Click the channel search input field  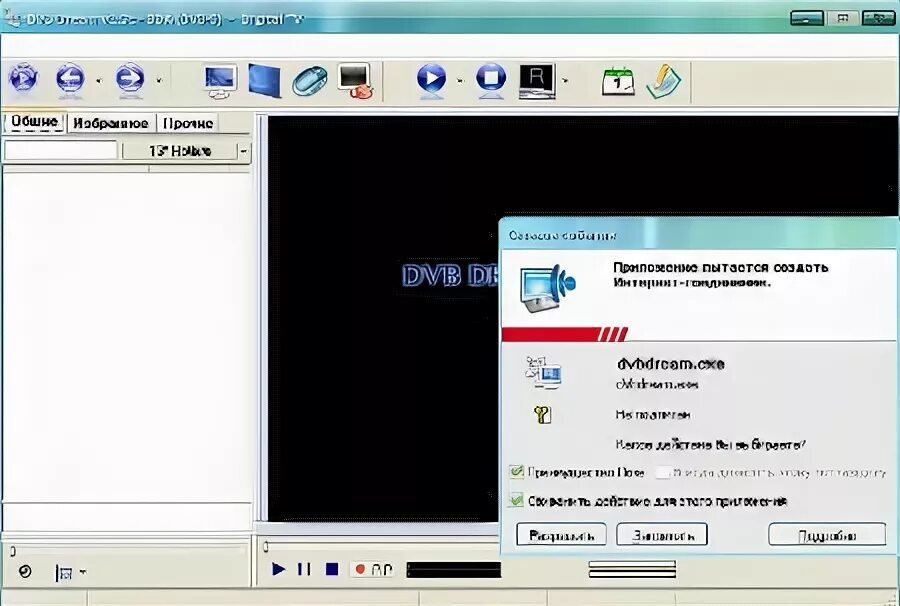(x=61, y=150)
